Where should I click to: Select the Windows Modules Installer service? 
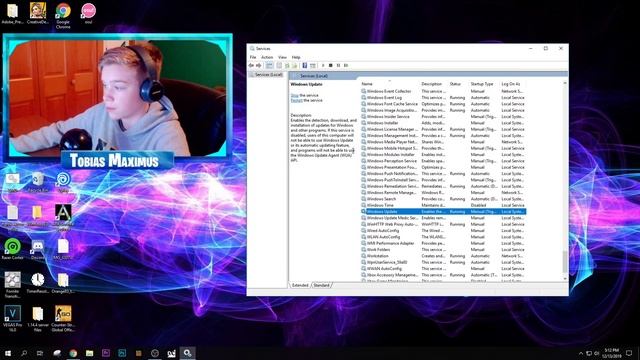(443, 155)
